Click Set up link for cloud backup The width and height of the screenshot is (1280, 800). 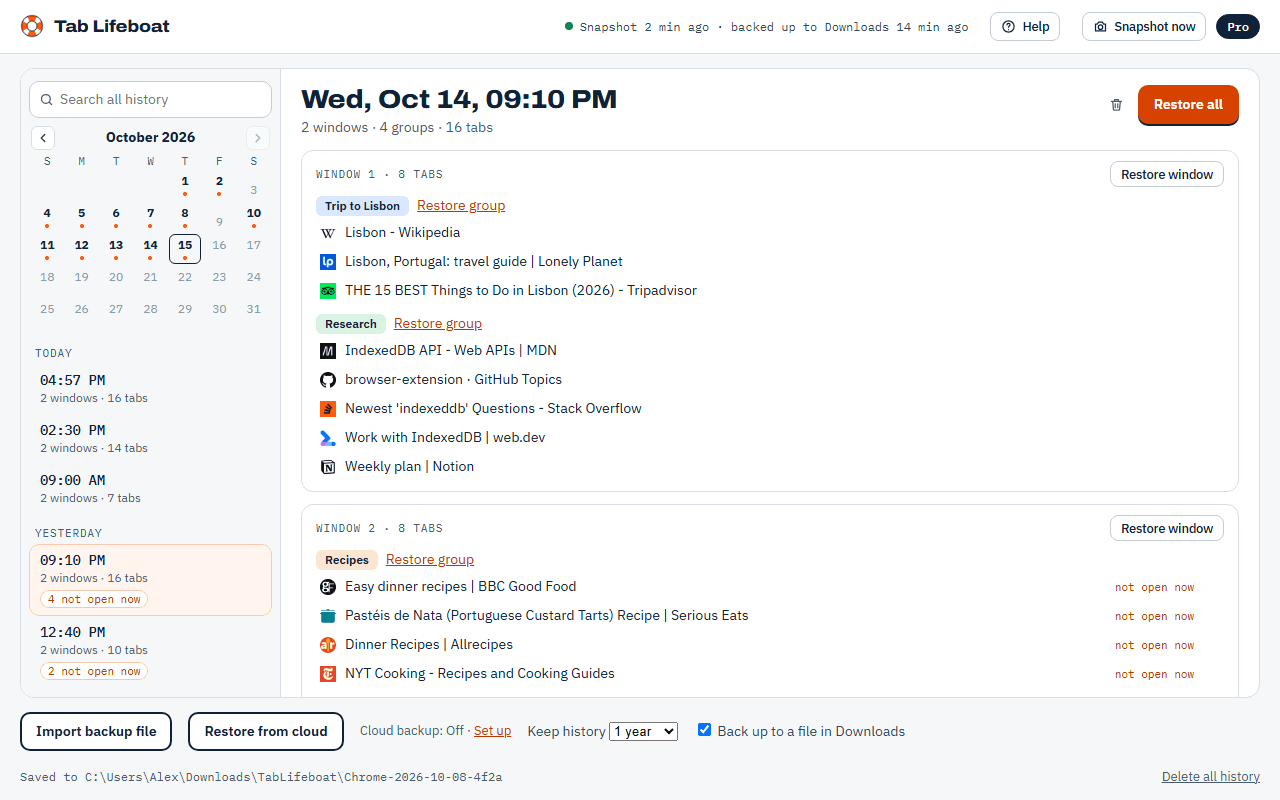(492, 731)
